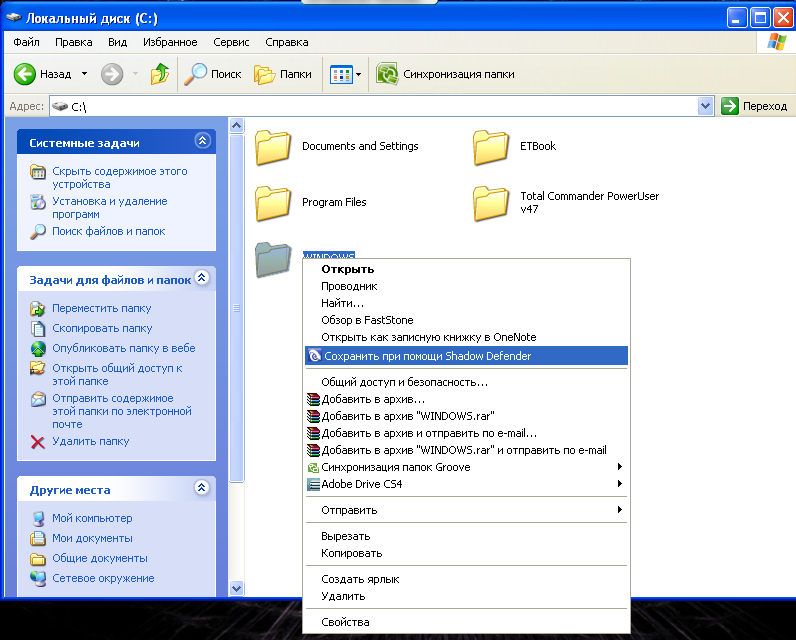Open the Views icon button
This screenshot has width=796, height=640.
[341, 75]
